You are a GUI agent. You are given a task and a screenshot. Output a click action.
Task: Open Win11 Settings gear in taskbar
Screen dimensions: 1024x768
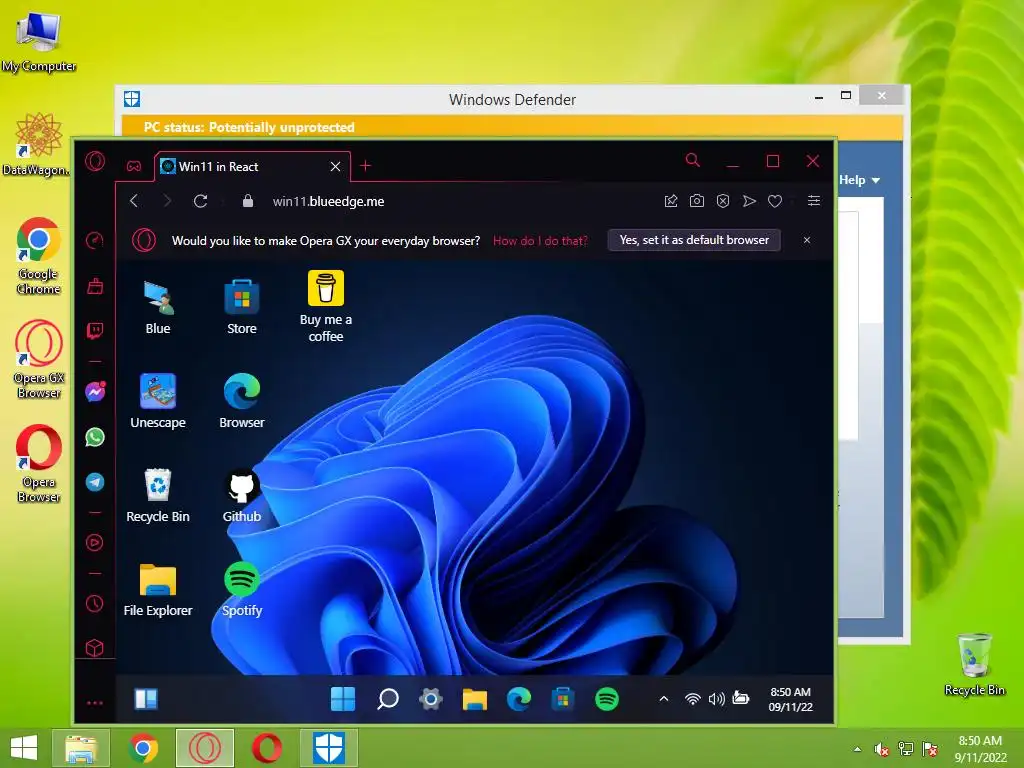pyautogui.click(x=431, y=699)
